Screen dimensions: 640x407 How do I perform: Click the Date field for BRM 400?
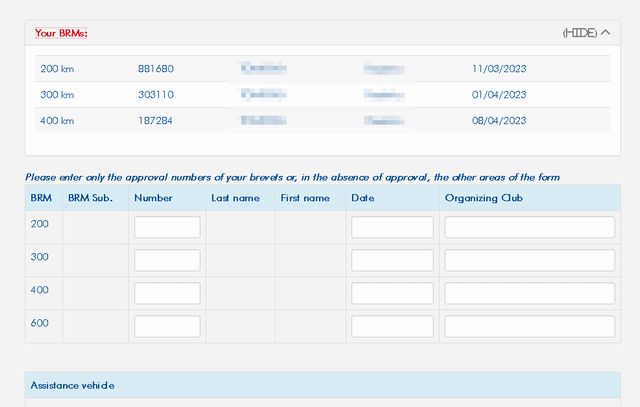point(392,293)
